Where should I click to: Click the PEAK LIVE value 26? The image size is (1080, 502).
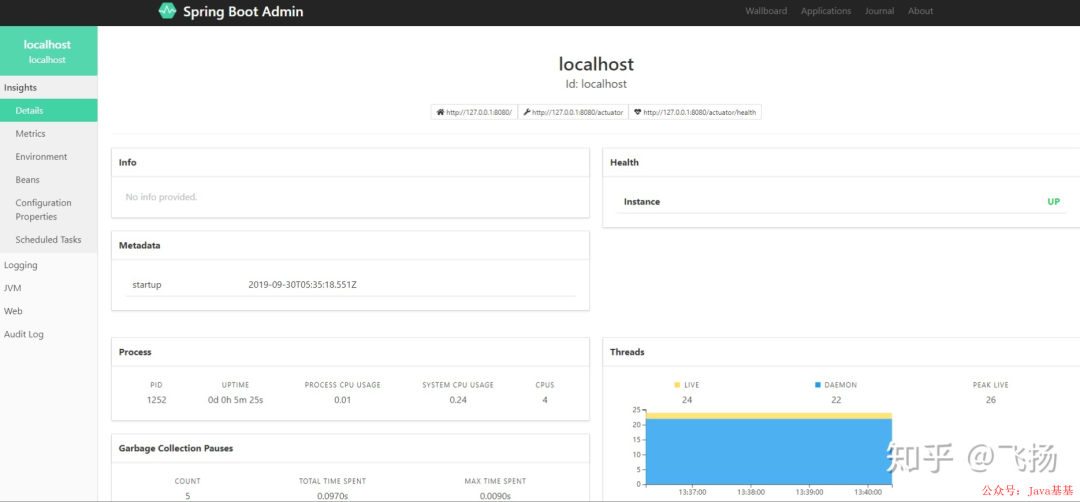pyautogui.click(x=990, y=399)
